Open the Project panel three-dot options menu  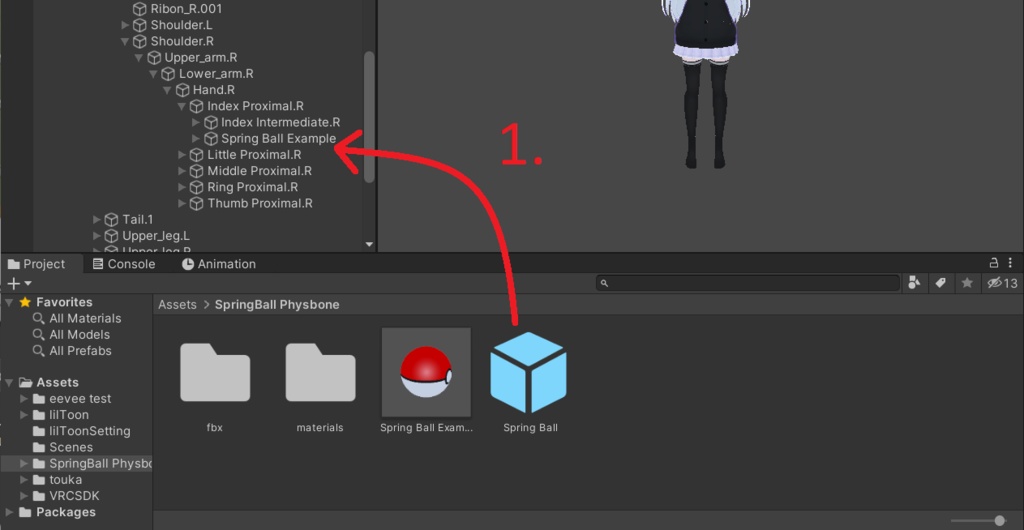tap(1010, 263)
